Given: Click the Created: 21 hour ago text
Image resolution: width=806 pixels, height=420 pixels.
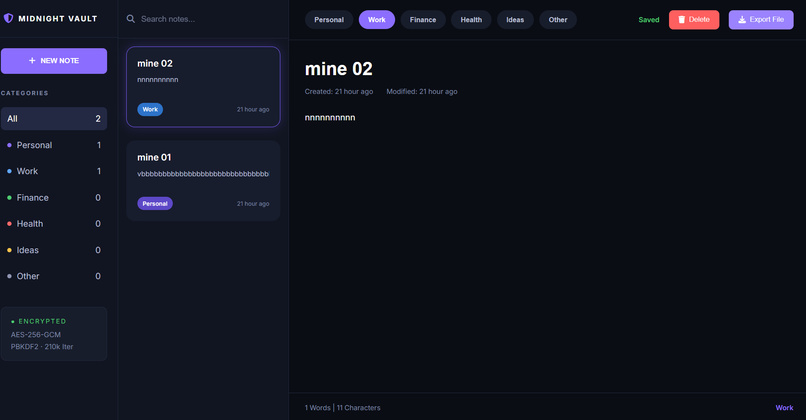Looking at the screenshot, I should 339,92.
